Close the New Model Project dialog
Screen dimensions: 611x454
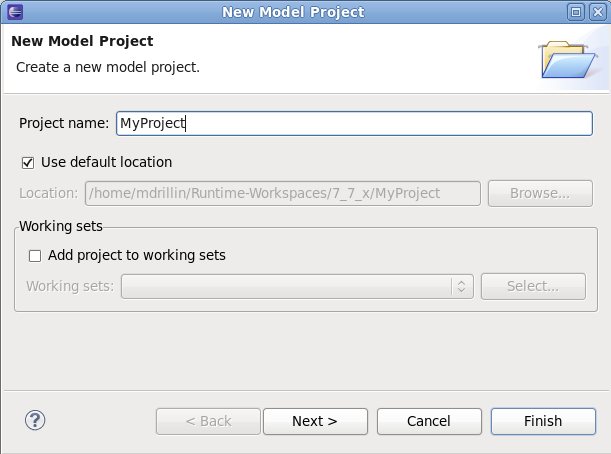click(x=598, y=12)
